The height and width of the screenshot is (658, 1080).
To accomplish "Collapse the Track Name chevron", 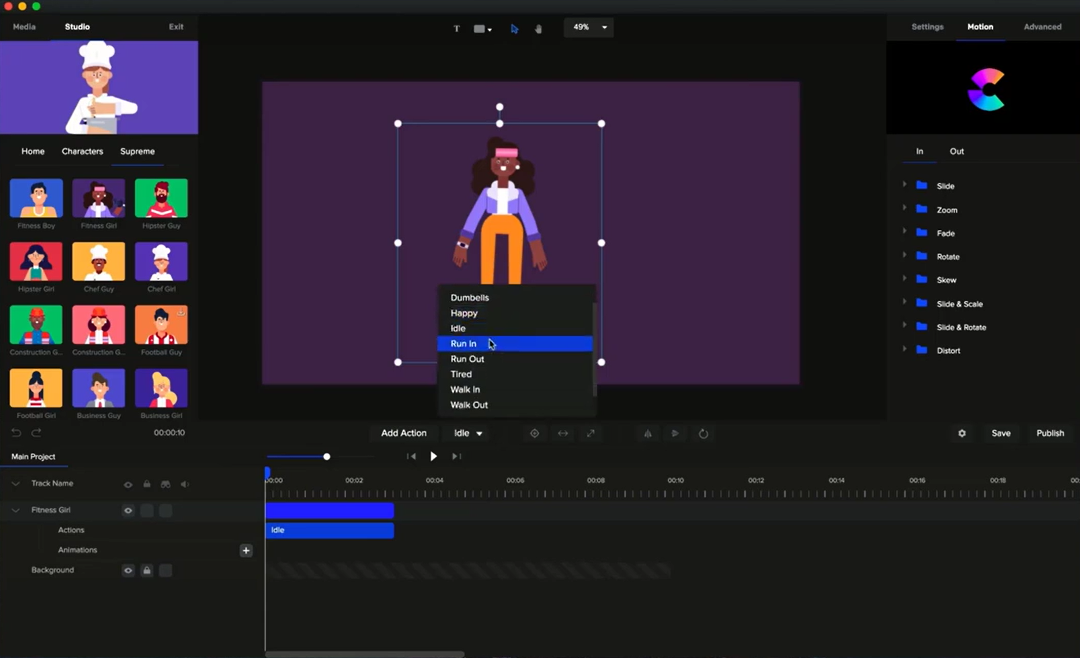I will [x=15, y=484].
